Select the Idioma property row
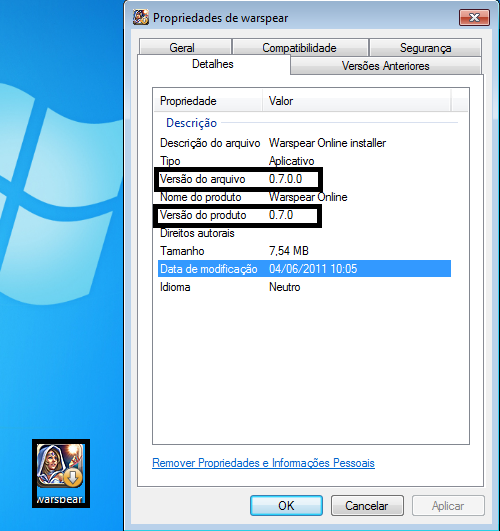The height and width of the screenshot is (531, 500). tap(304, 287)
